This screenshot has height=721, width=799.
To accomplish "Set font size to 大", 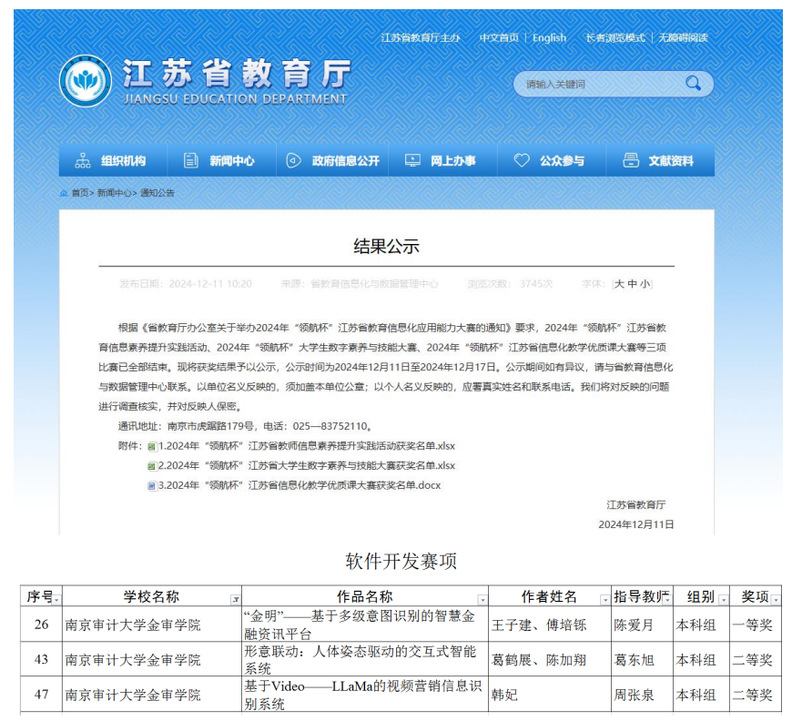I will (620, 284).
